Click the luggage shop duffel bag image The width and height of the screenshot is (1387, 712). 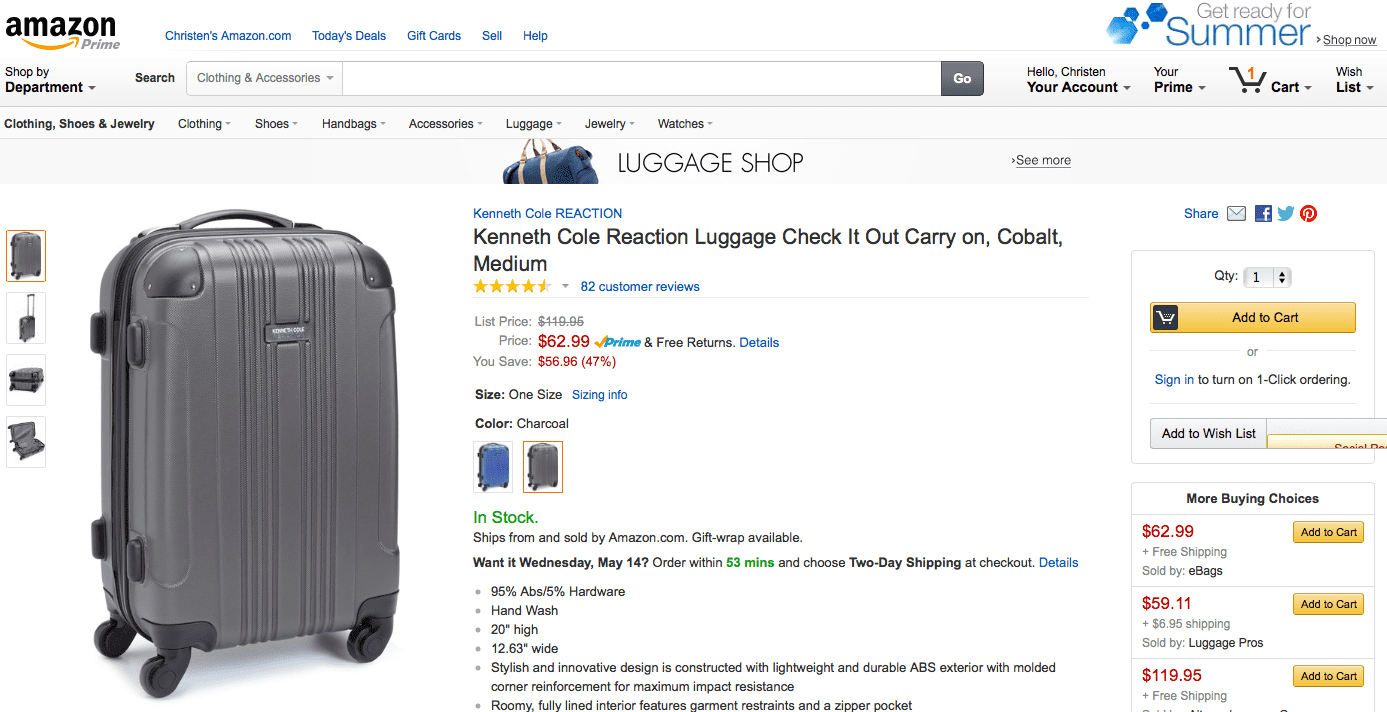(x=551, y=161)
